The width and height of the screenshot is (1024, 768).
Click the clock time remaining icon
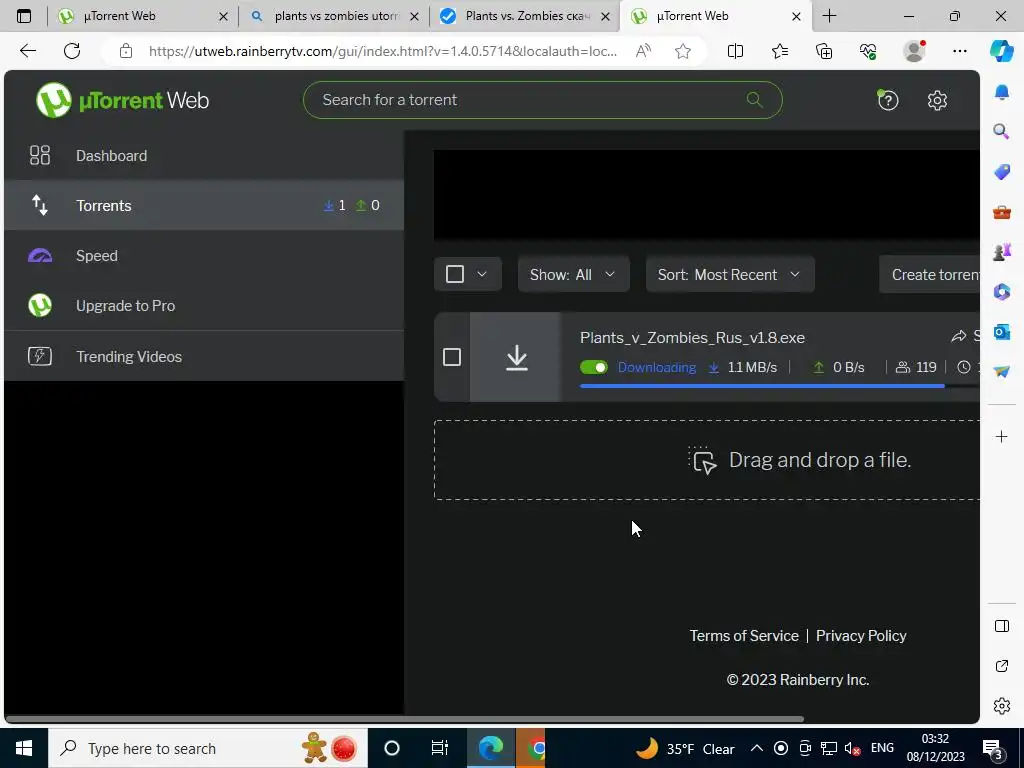pyautogui.click(x=964, y=367)
